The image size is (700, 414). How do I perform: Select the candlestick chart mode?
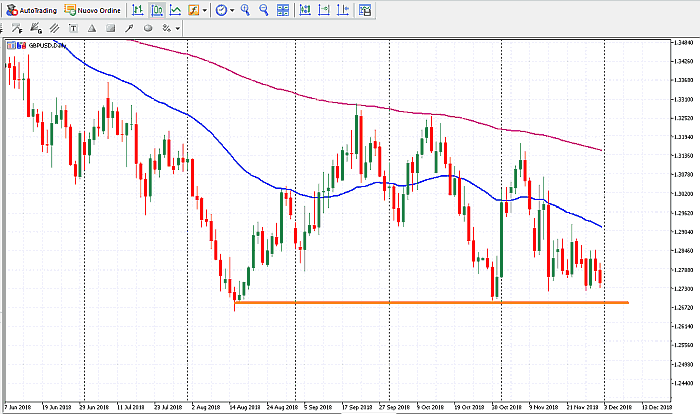(158, 10)
